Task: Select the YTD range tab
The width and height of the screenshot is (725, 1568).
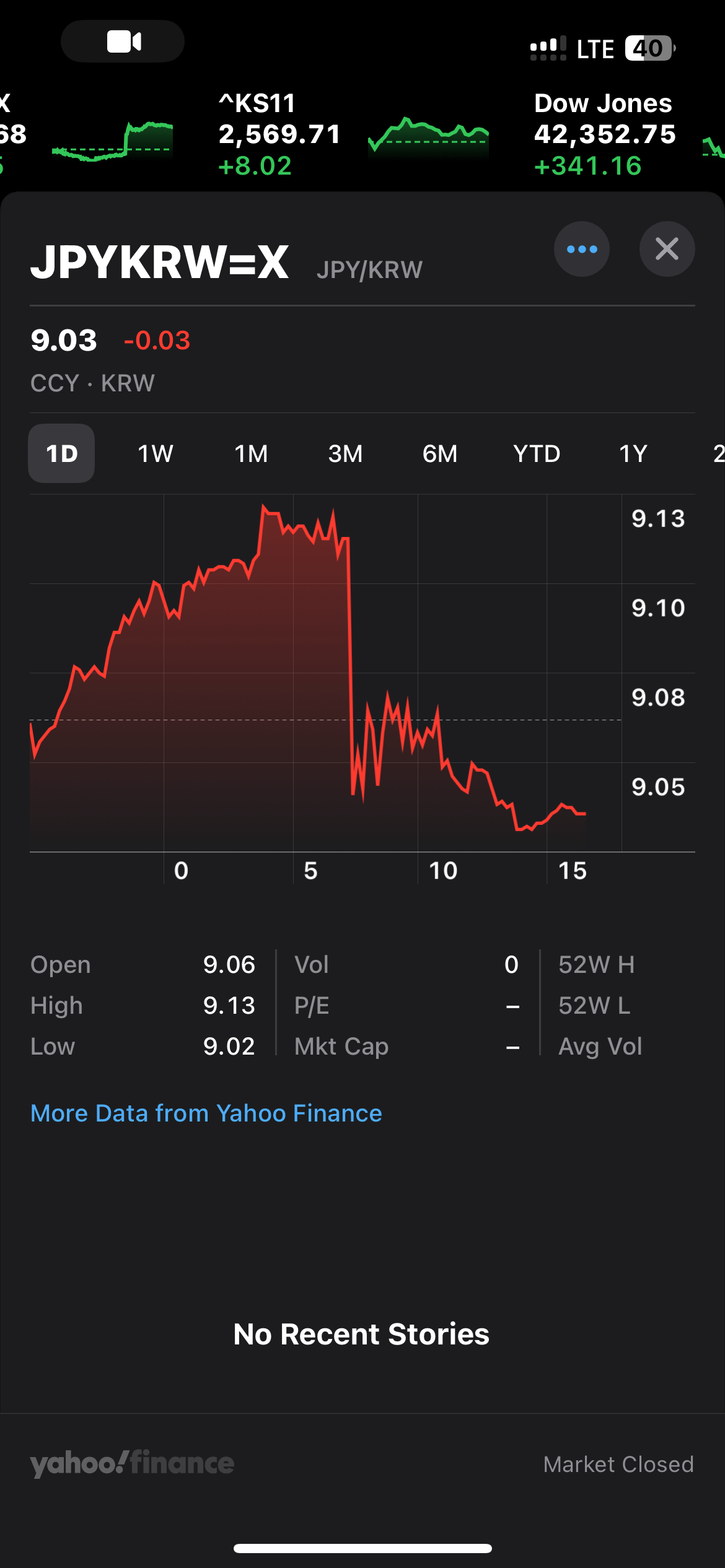Action: (537, 453)
